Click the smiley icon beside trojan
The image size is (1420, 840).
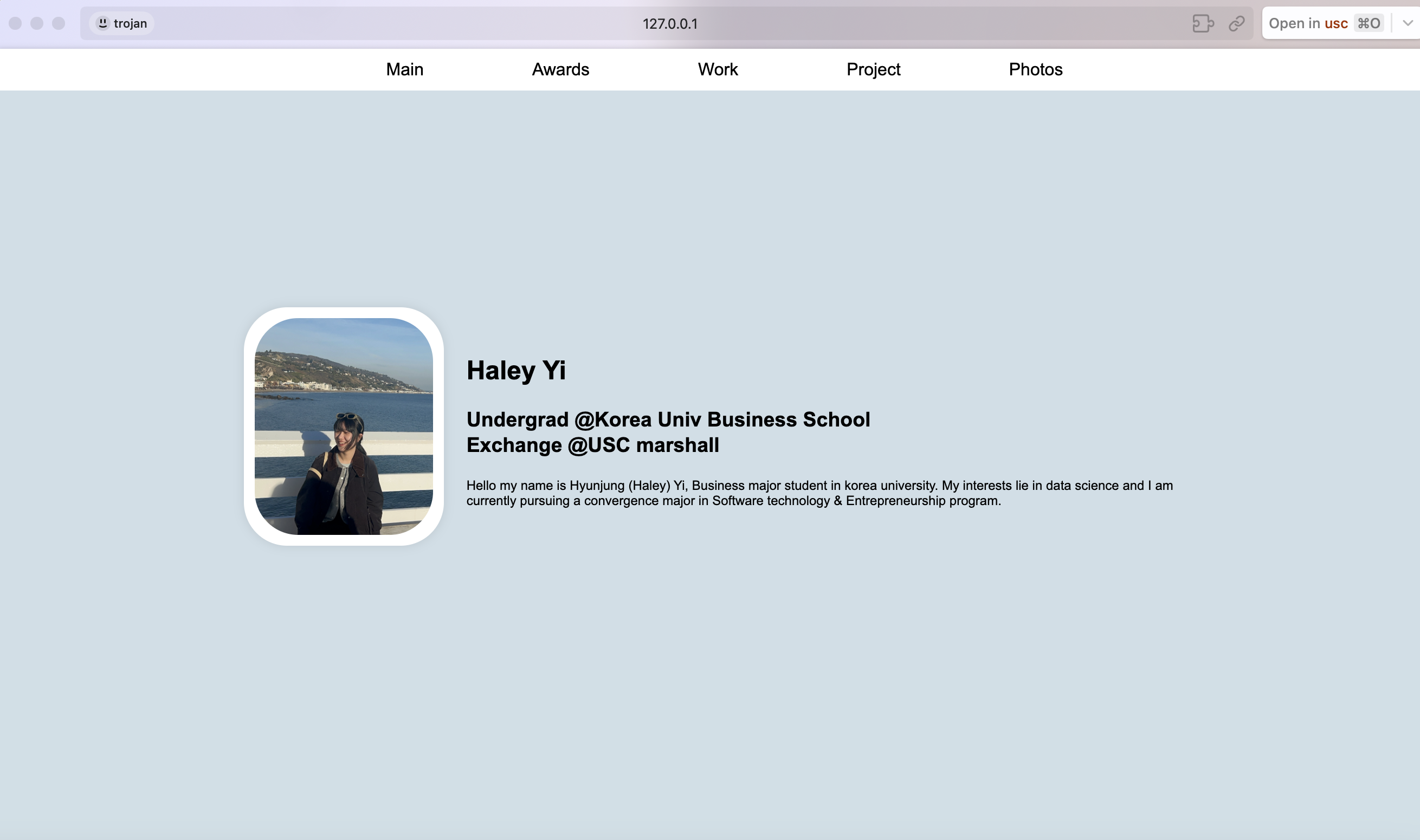pos(102,23)
